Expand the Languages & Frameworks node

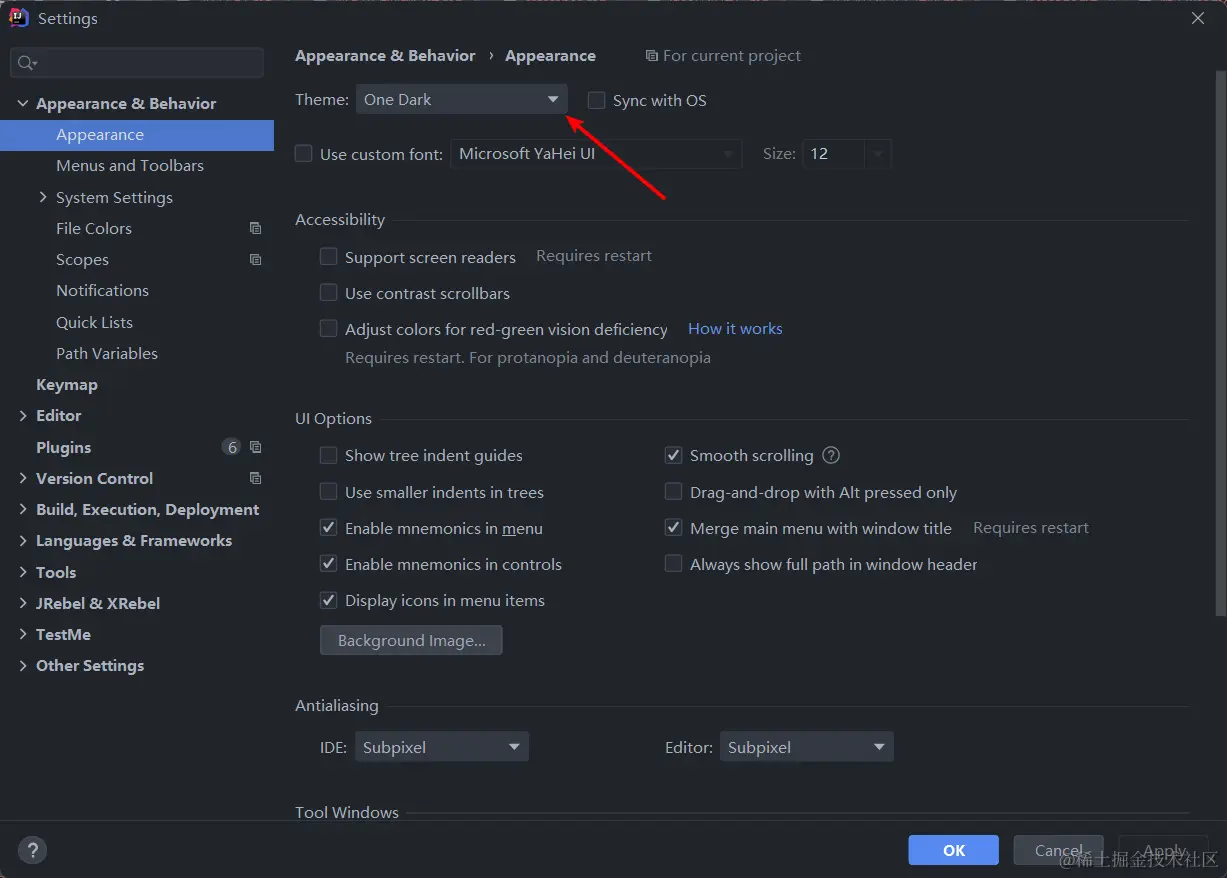click(x=23, y=540)
